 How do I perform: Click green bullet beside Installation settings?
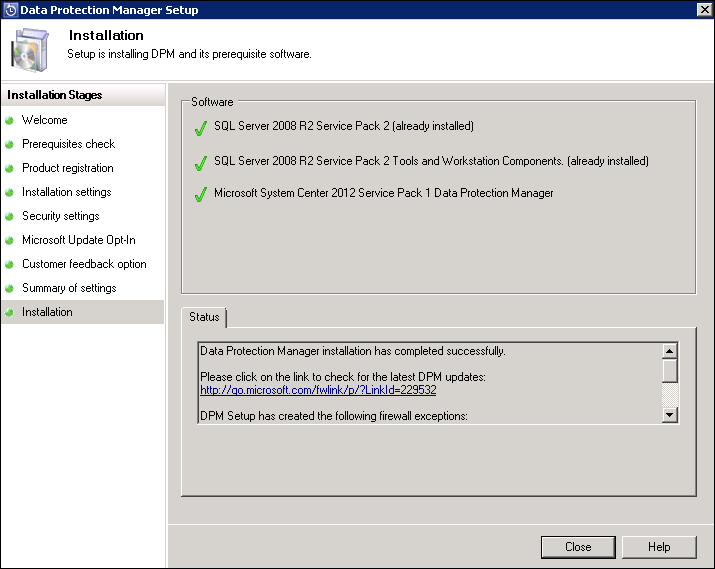click(x=9, y=192)
